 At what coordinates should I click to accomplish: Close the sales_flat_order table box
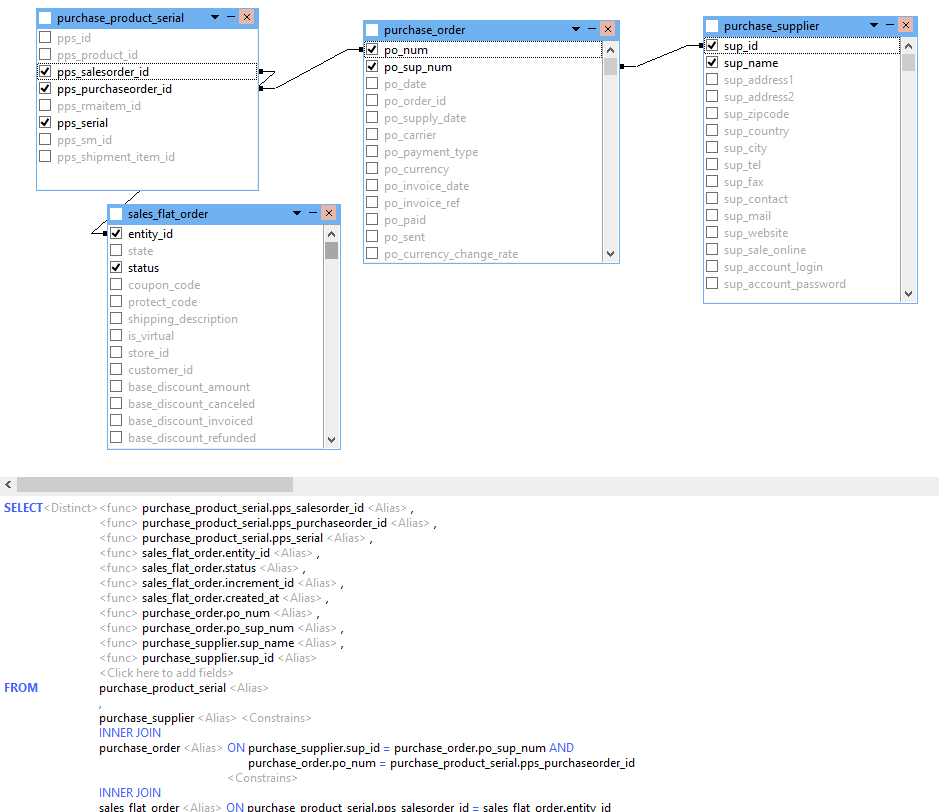point(329,213)
